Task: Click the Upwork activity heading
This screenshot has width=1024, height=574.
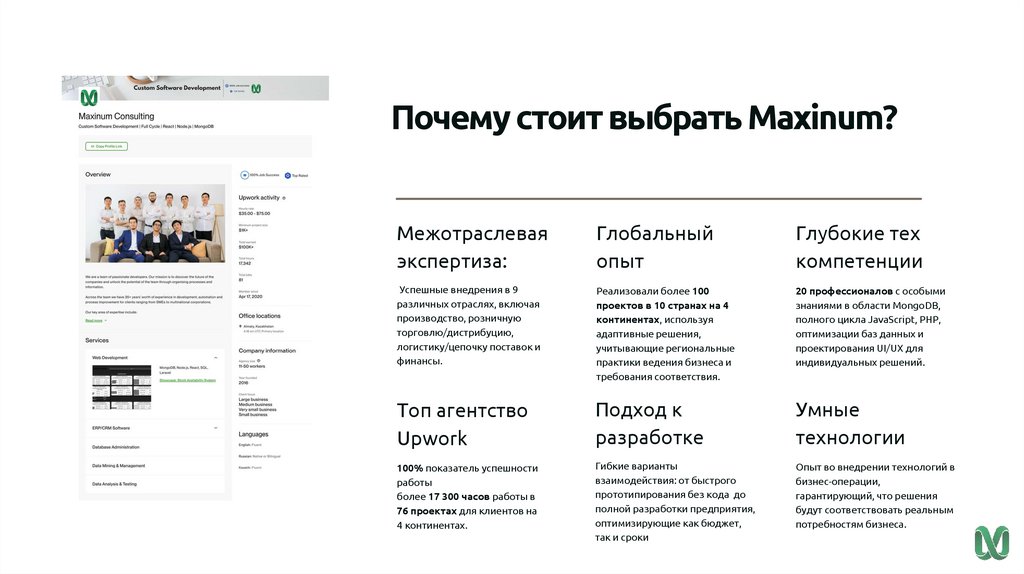Action: point(259,198)
